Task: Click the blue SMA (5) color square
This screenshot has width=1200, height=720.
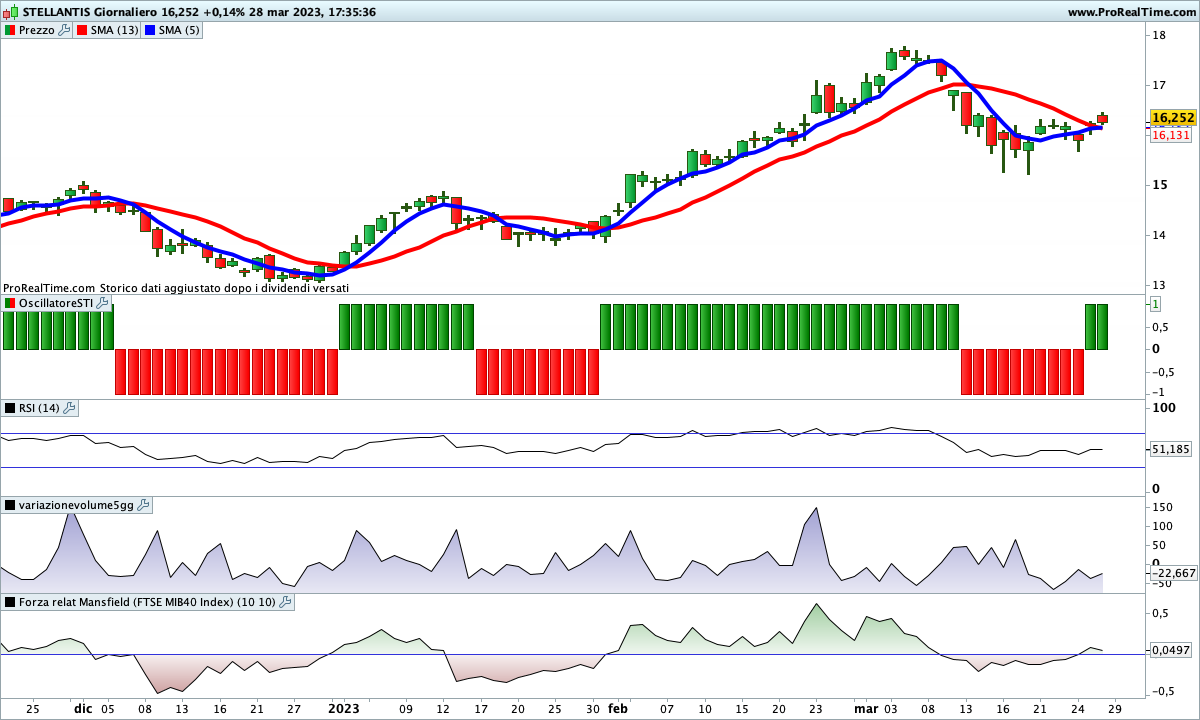Action: pos(150,30)
